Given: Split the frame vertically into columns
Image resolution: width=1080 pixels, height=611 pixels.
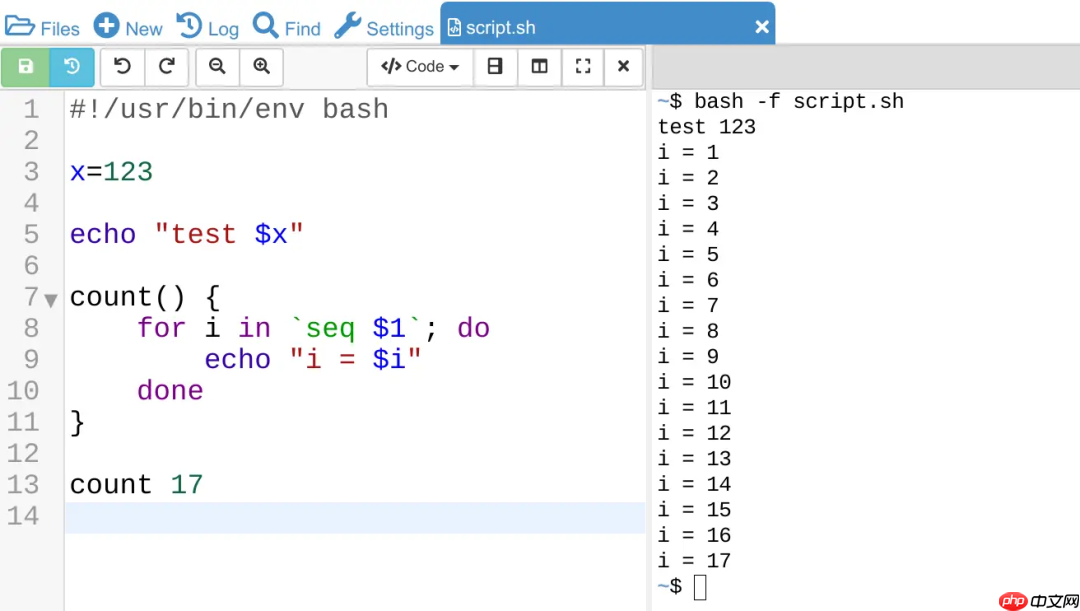Looking at the screenshot, I should pyautogui.click(x=539, y=67).
